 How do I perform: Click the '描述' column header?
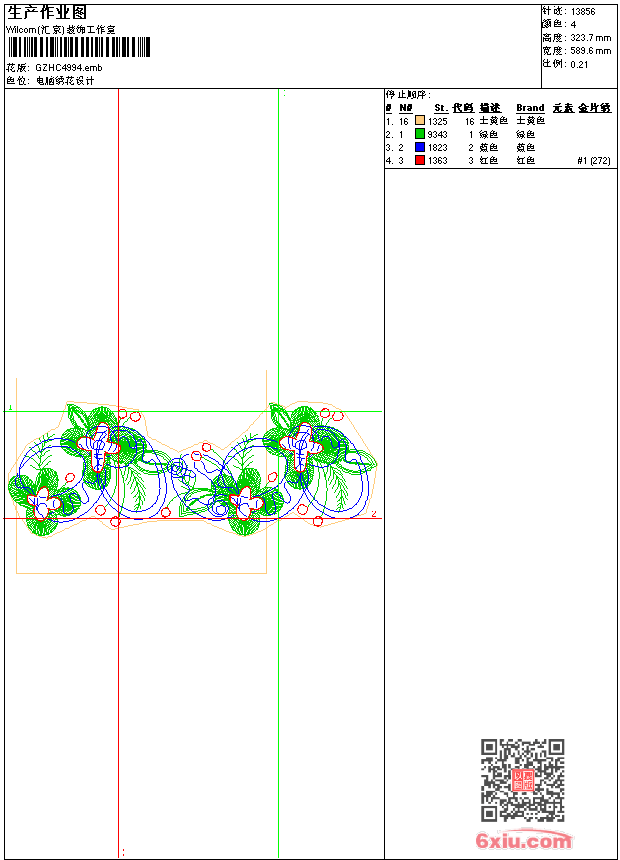(x=490, y=108)
